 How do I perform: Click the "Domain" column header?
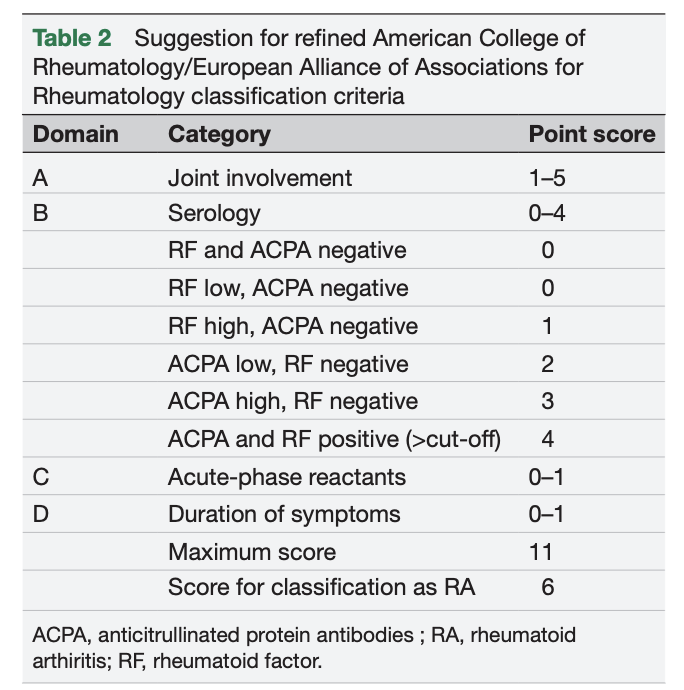pos(76,134)
